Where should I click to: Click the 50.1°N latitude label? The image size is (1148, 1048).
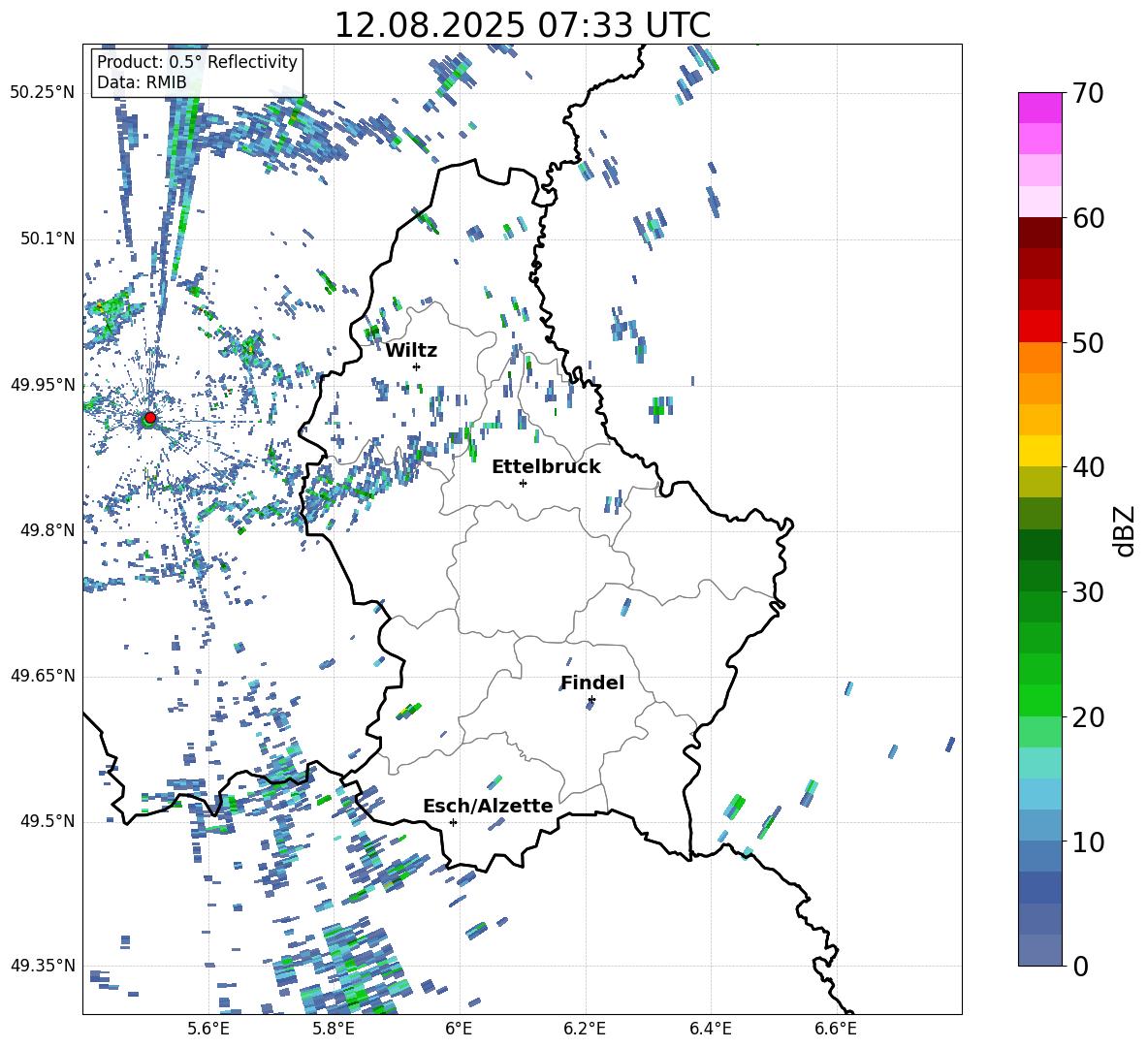click(x=47, y=239)
